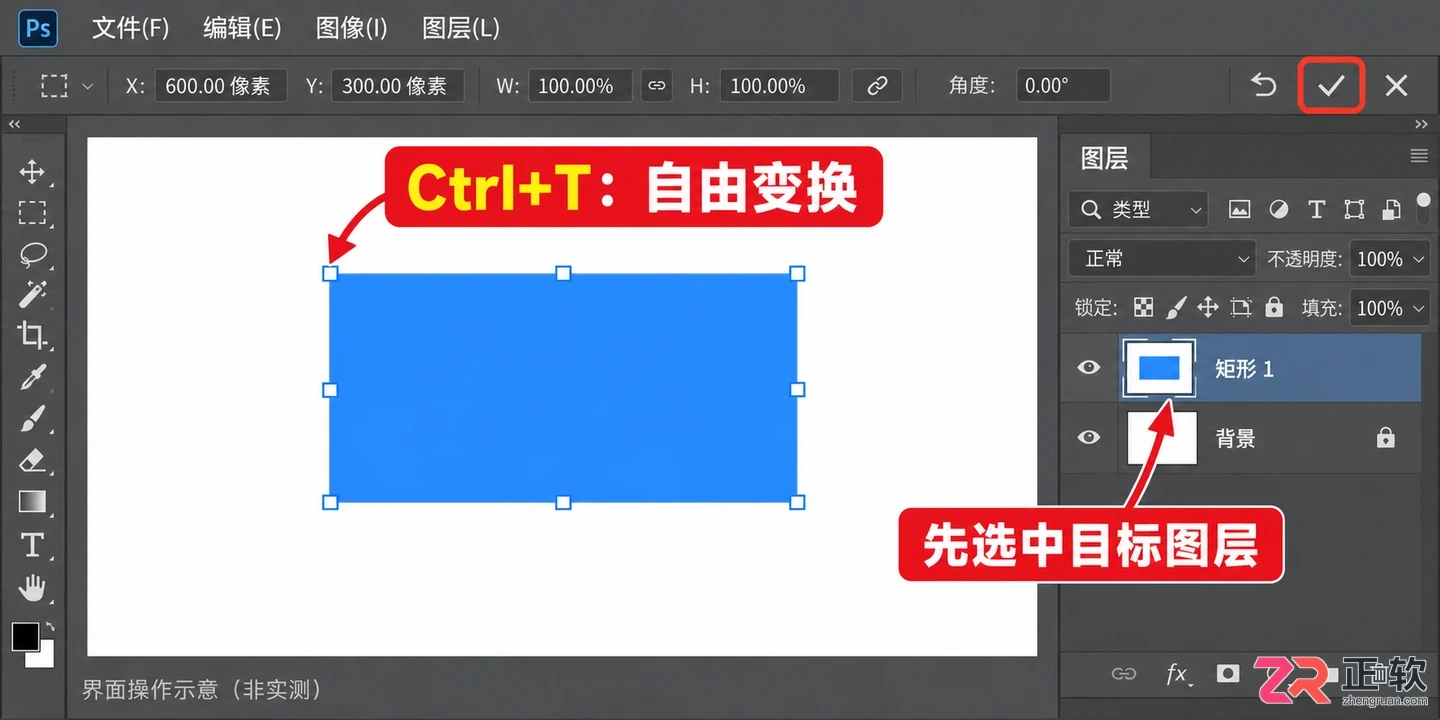Select the 矩形 1 layer name
Screen dimensions: 1440x720
pos(1245,369)
